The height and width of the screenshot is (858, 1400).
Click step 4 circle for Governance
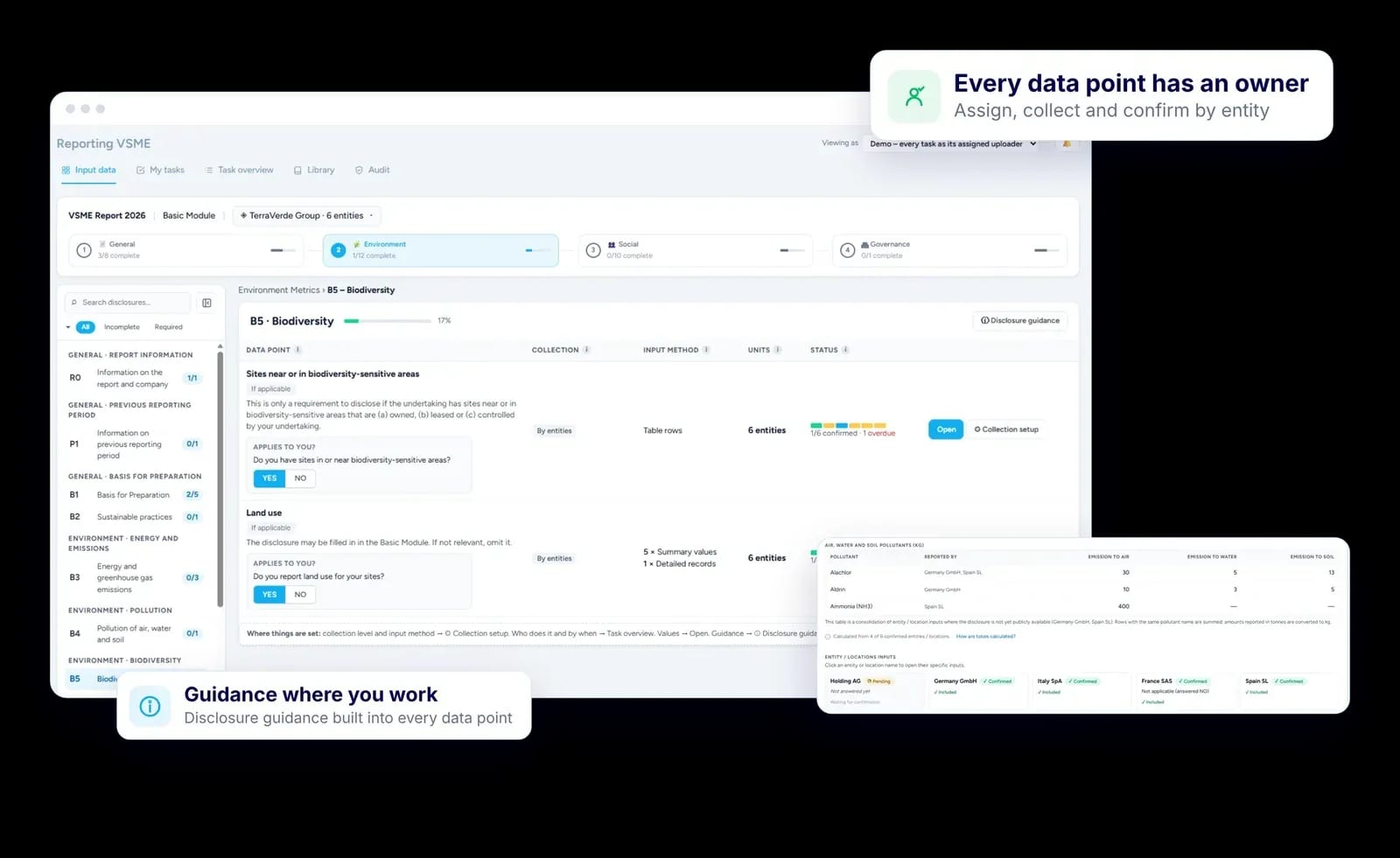[x=847, y=250]
